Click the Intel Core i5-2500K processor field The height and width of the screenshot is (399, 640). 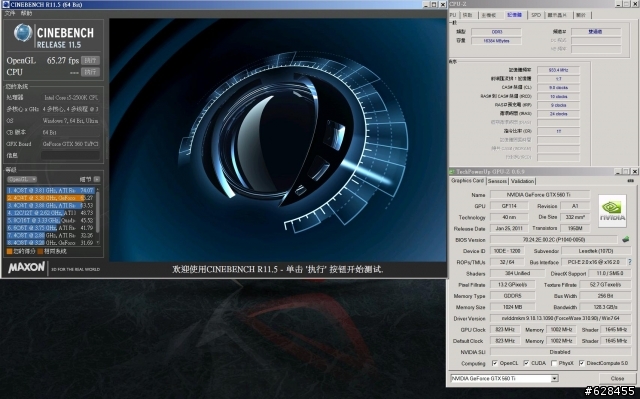(x=70, y=98)
